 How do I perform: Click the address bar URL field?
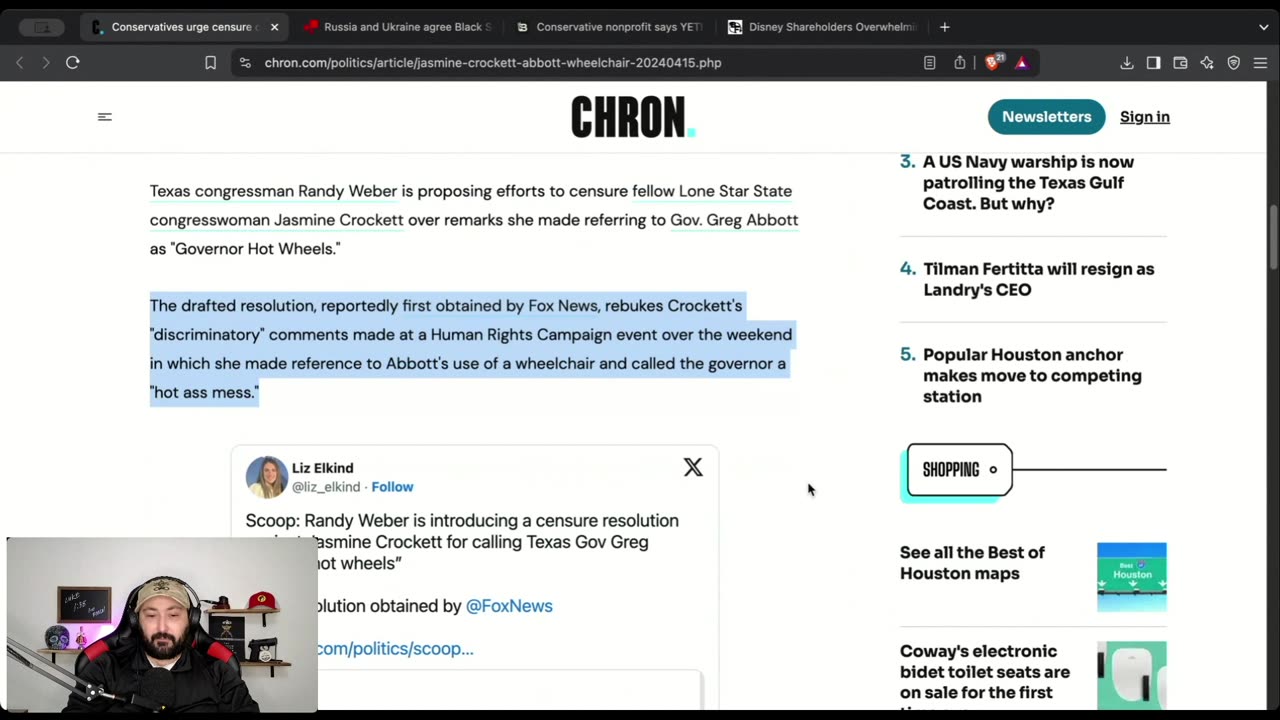[x=492, y=62]
